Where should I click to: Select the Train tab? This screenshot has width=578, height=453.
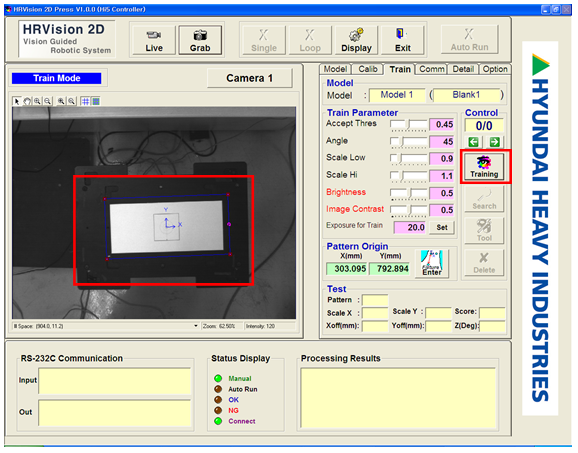click(x=400, y=69)
